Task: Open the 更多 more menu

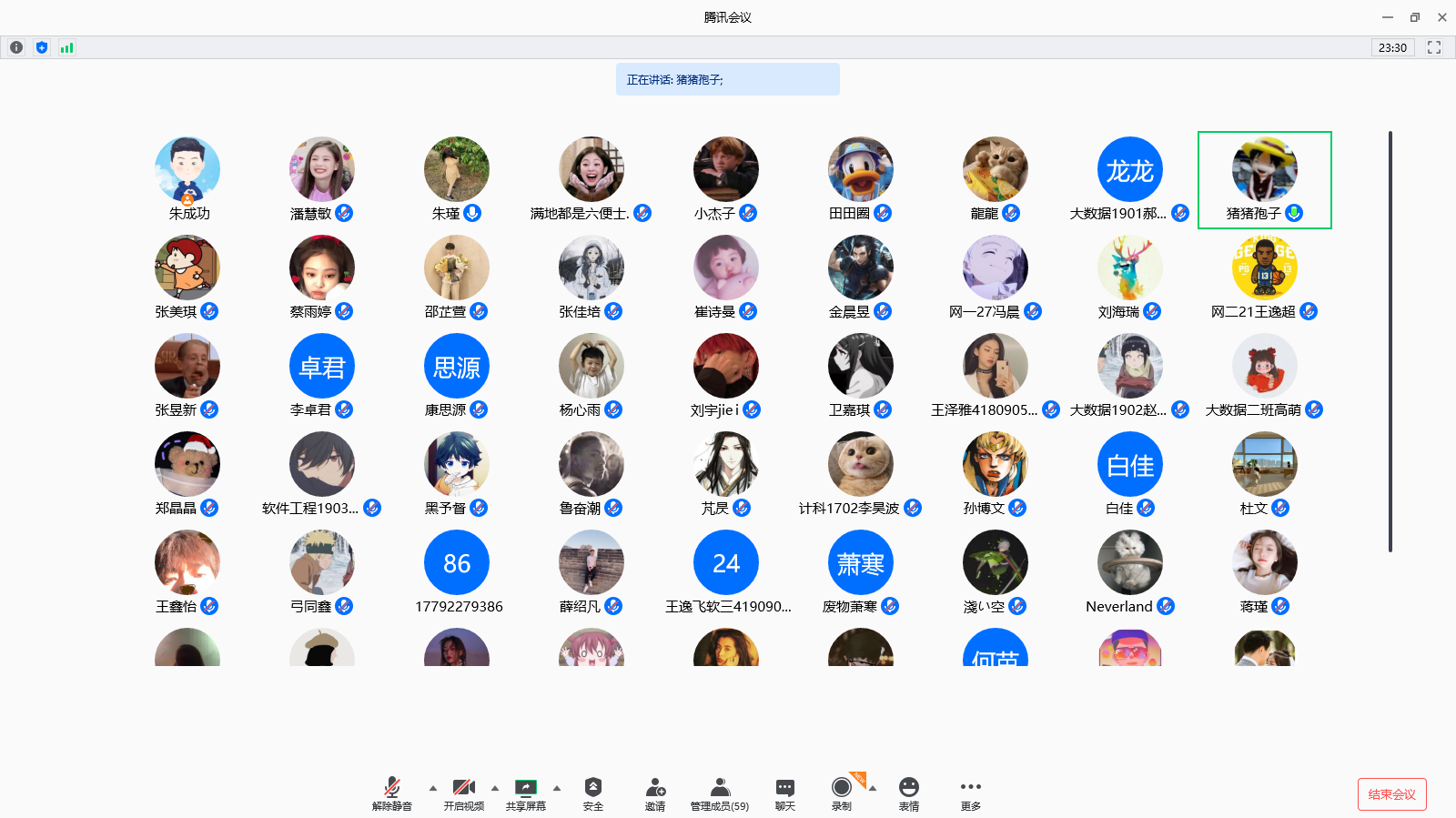Action: (x=971, y=793)
